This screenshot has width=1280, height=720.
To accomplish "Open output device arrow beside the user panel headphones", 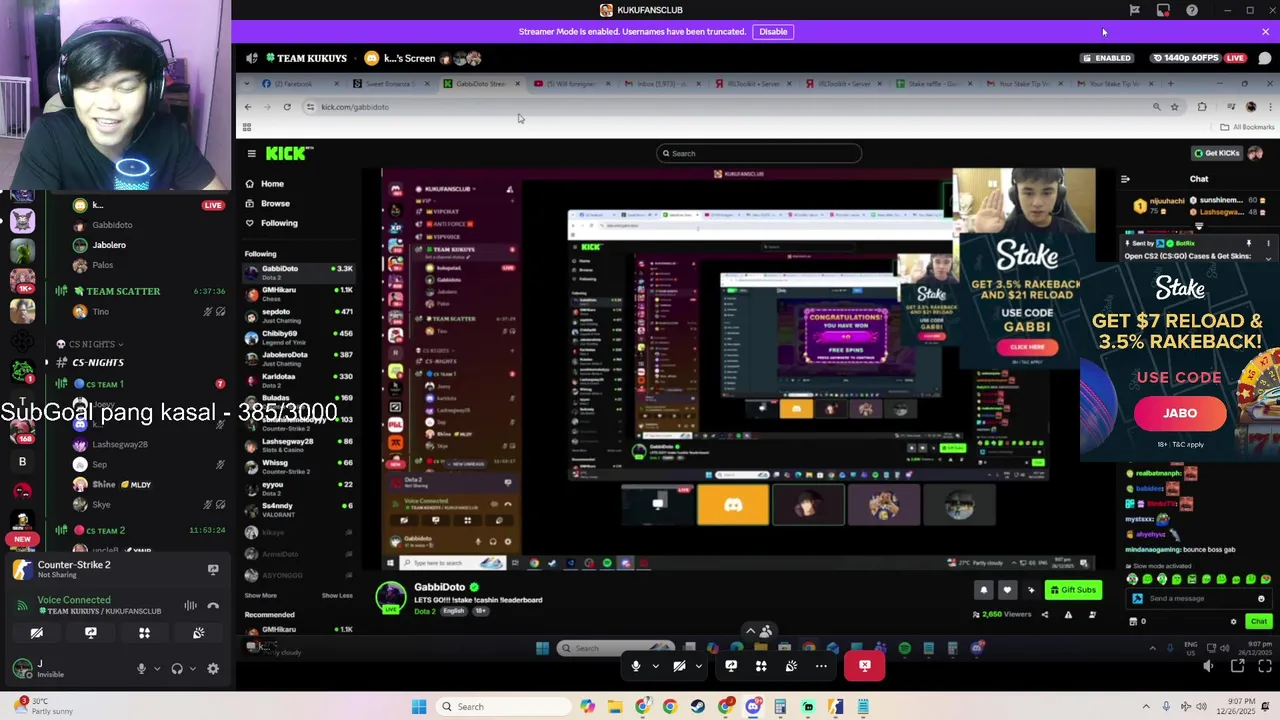I will pos(192,669).
